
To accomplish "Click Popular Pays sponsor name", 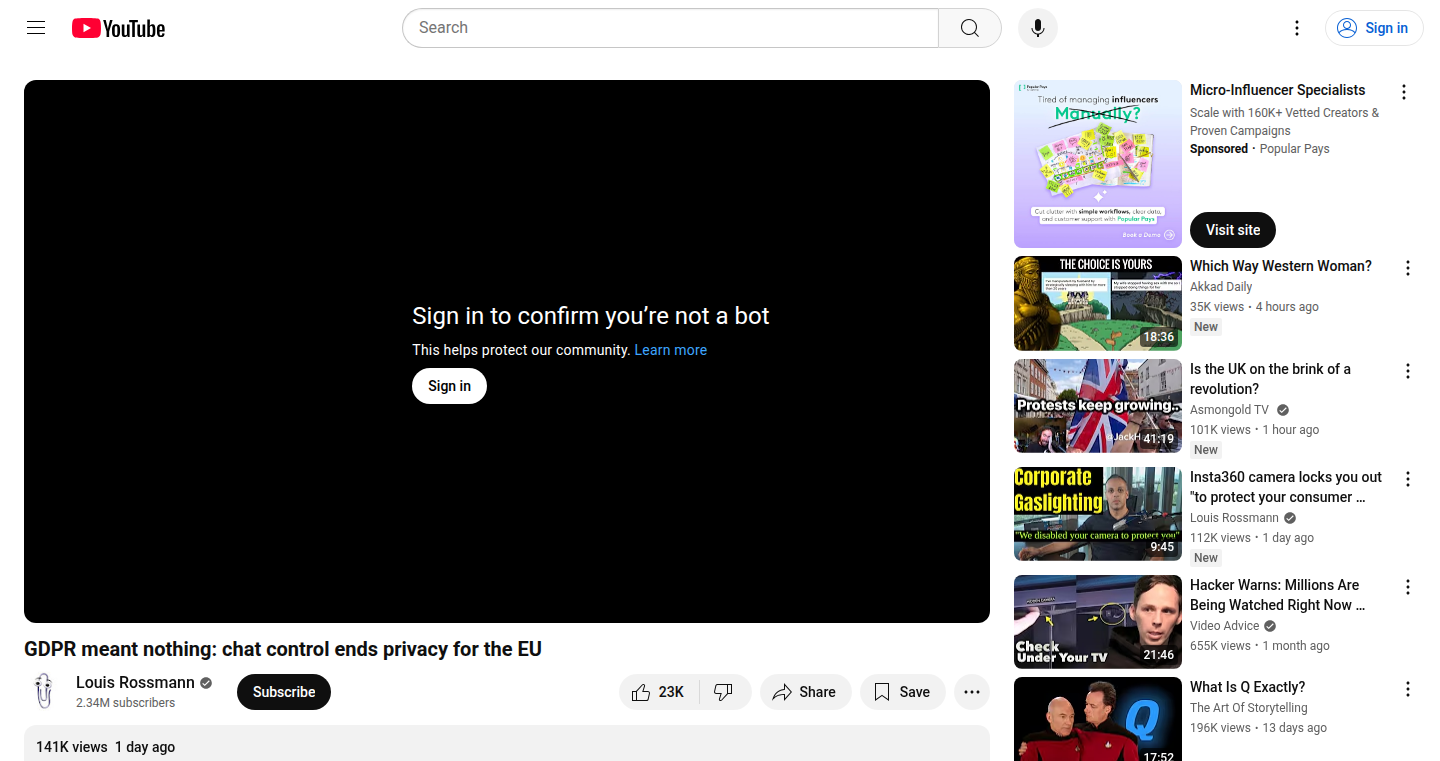I will coord(1295,149).
